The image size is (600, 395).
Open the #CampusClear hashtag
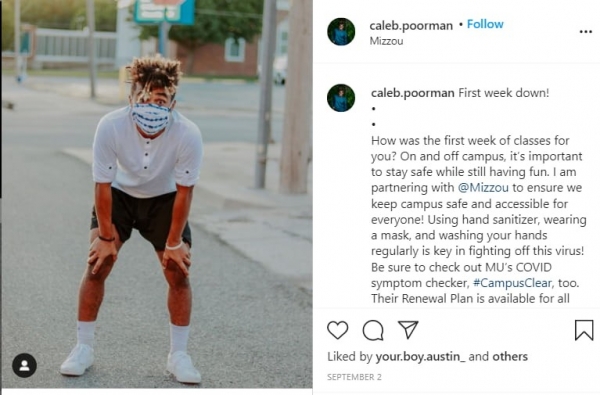coord(512,283)
